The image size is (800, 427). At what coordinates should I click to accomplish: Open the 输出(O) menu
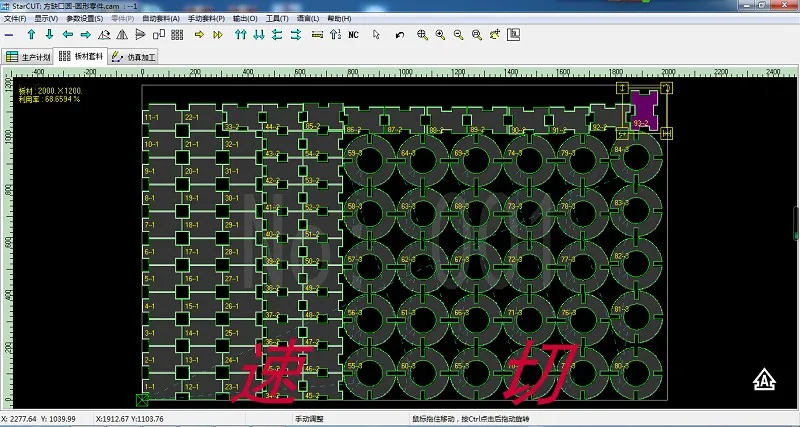[x=243, y=18]
